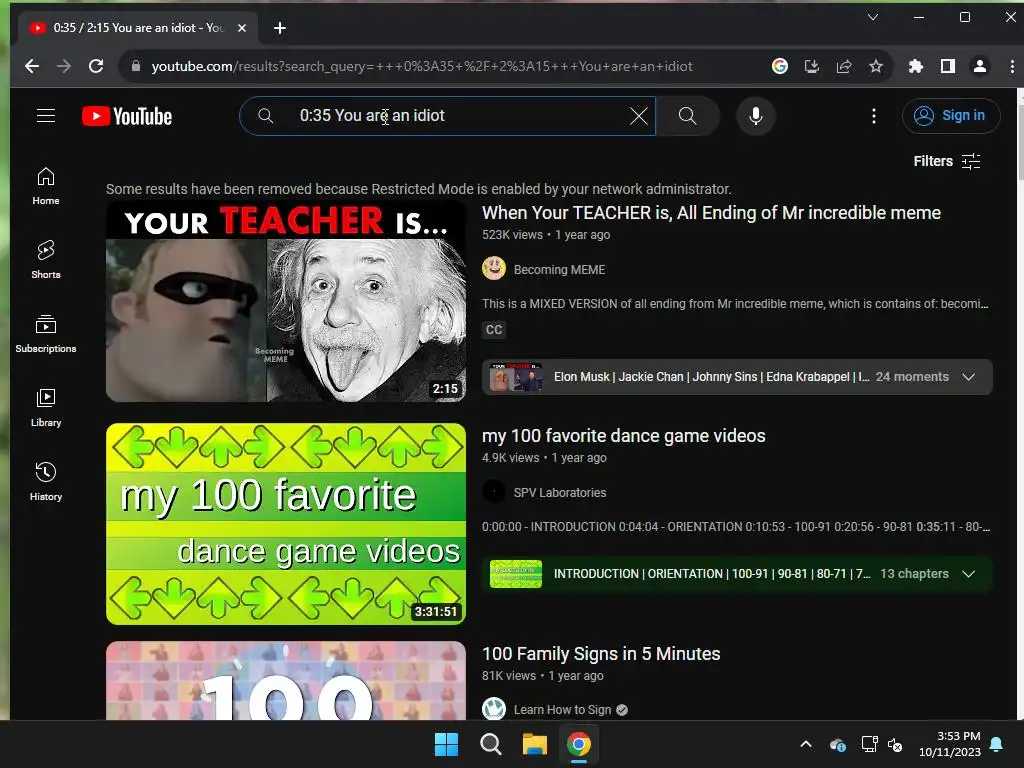Click the notification bell in tray
The image size is (1024, 768).
[997, 744]
